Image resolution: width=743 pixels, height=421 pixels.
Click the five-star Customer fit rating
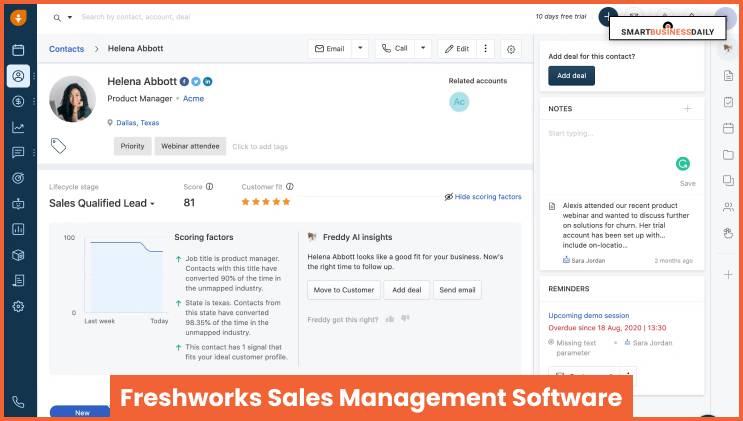click(266, 201)
